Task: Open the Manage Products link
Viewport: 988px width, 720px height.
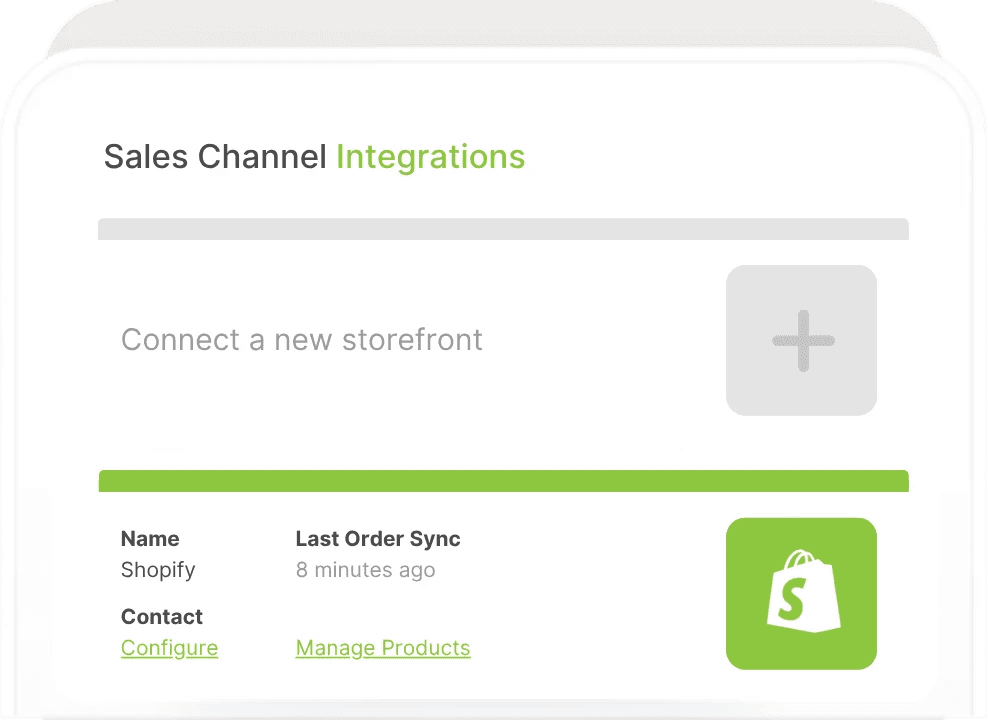Action: click(383, 648)
